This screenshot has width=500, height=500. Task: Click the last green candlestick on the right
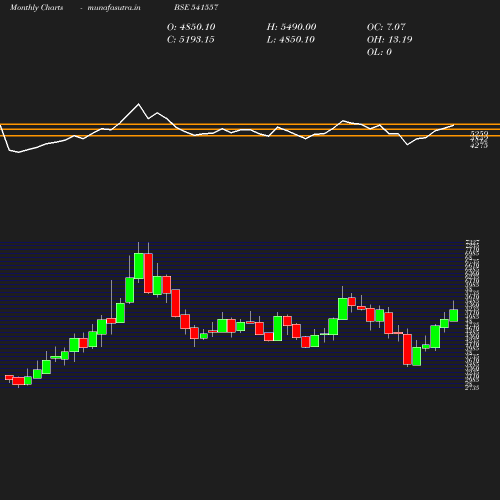pyautogui.click(x=453, y=315)
